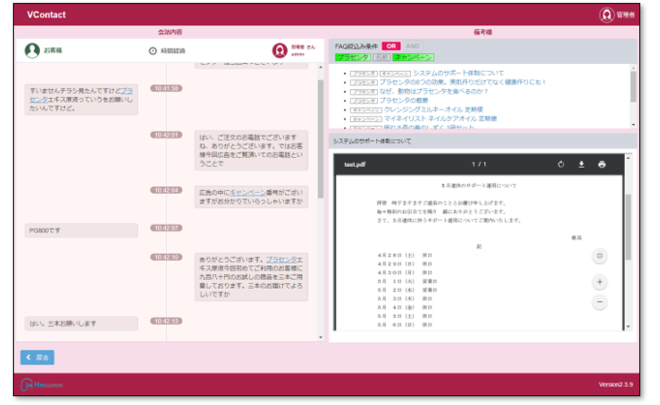Screen dimensions: 660x405
Task: Click the clock icon for elapsed time
Action: coord(152,50)
